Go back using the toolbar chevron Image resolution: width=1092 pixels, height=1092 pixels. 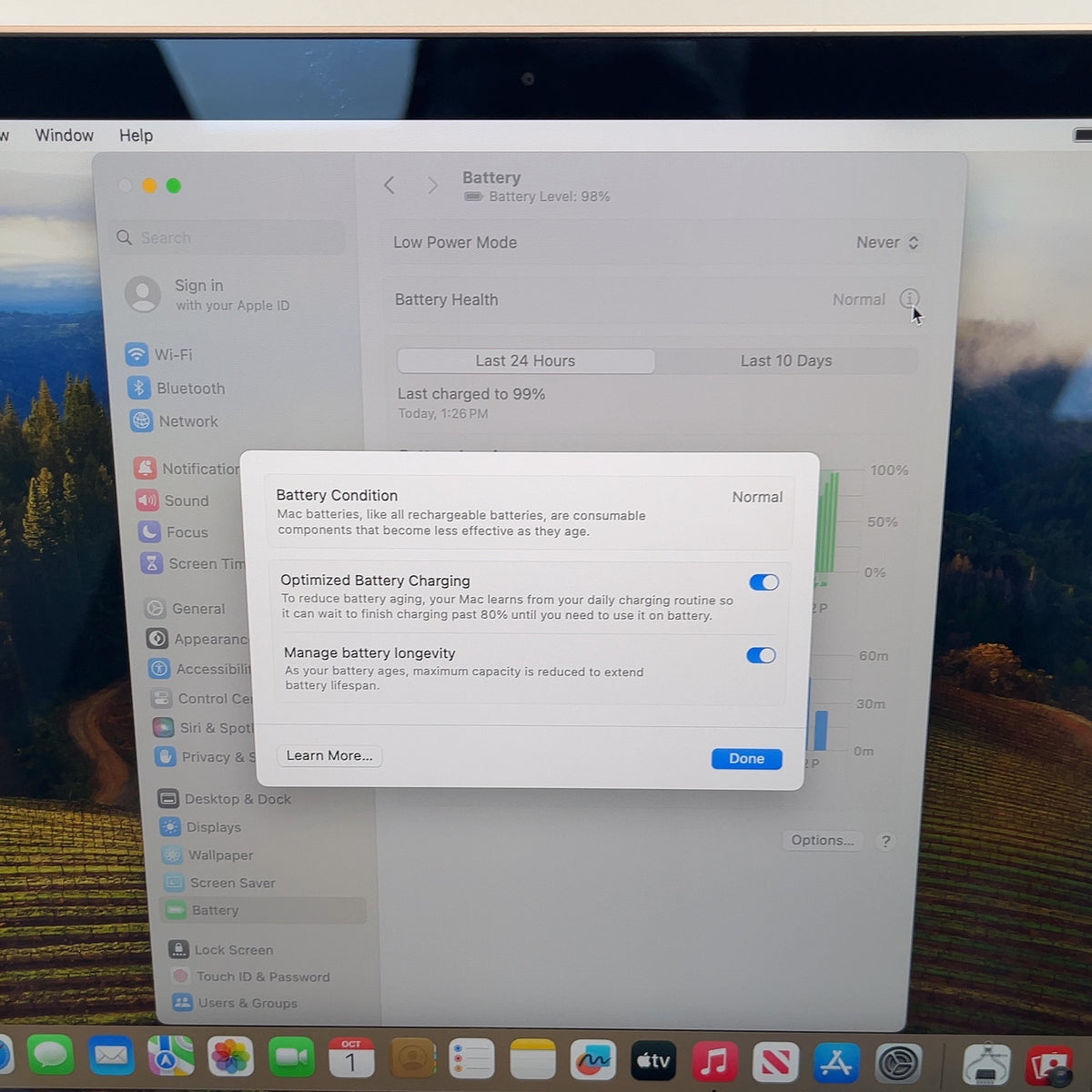389,186
